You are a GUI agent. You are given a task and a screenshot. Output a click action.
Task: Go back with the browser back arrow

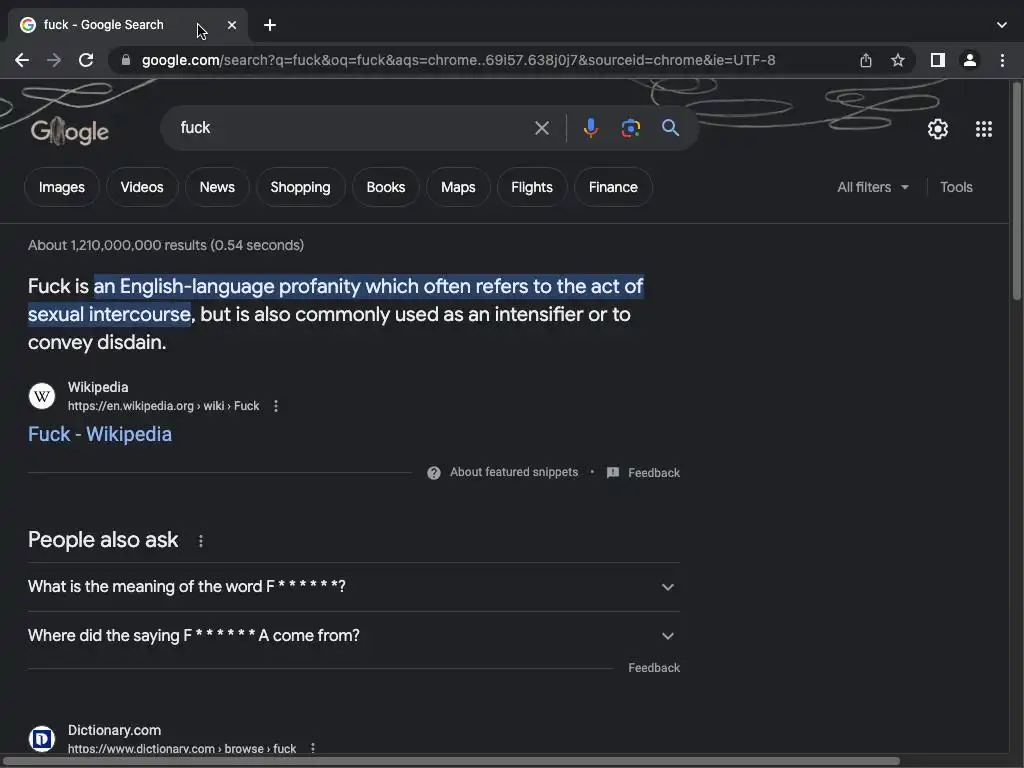tap(22, 60)
